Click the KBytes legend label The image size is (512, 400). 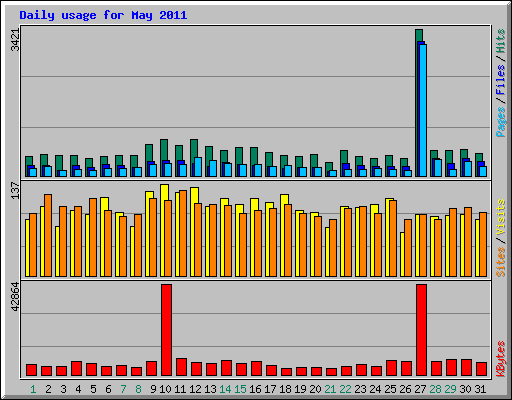[x=501, y=359]
